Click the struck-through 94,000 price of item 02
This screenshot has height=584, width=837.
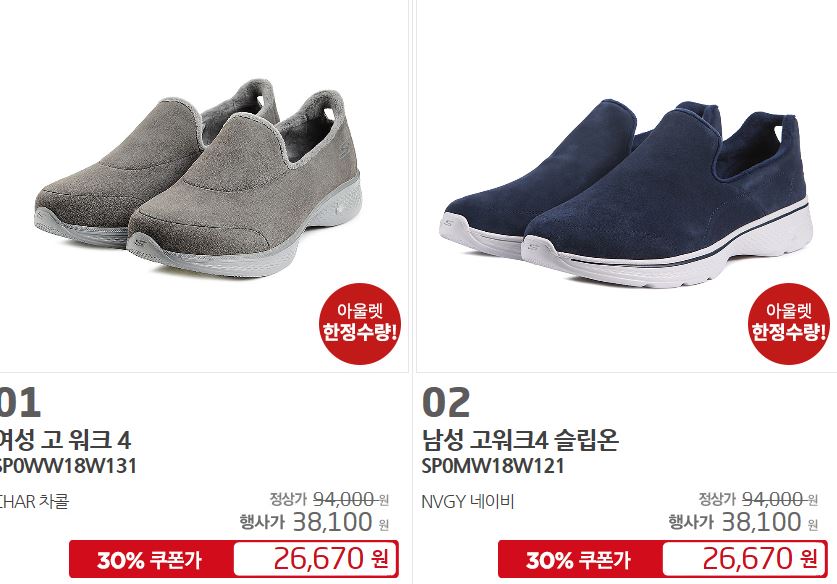pos(775,499)
